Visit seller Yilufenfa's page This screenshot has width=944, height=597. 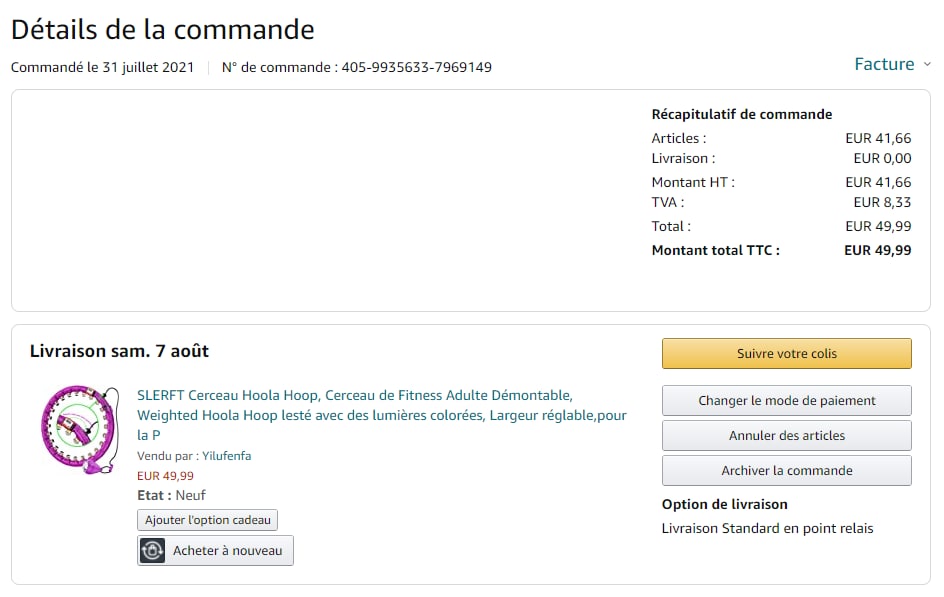(226, 456)
